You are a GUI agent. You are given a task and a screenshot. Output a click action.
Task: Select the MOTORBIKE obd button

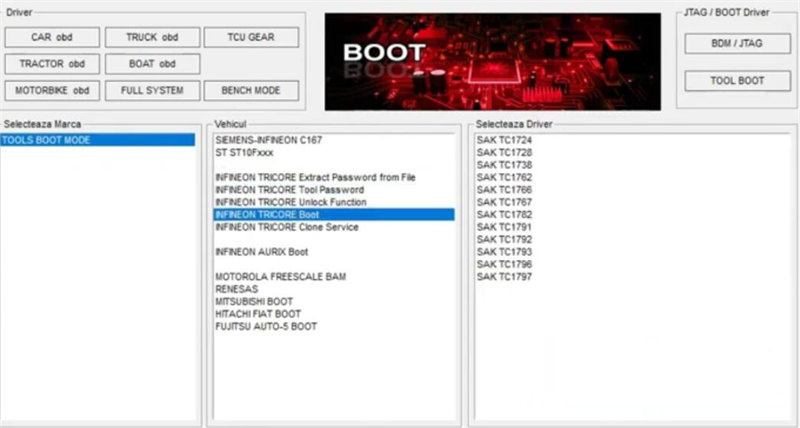pos(52,90)
